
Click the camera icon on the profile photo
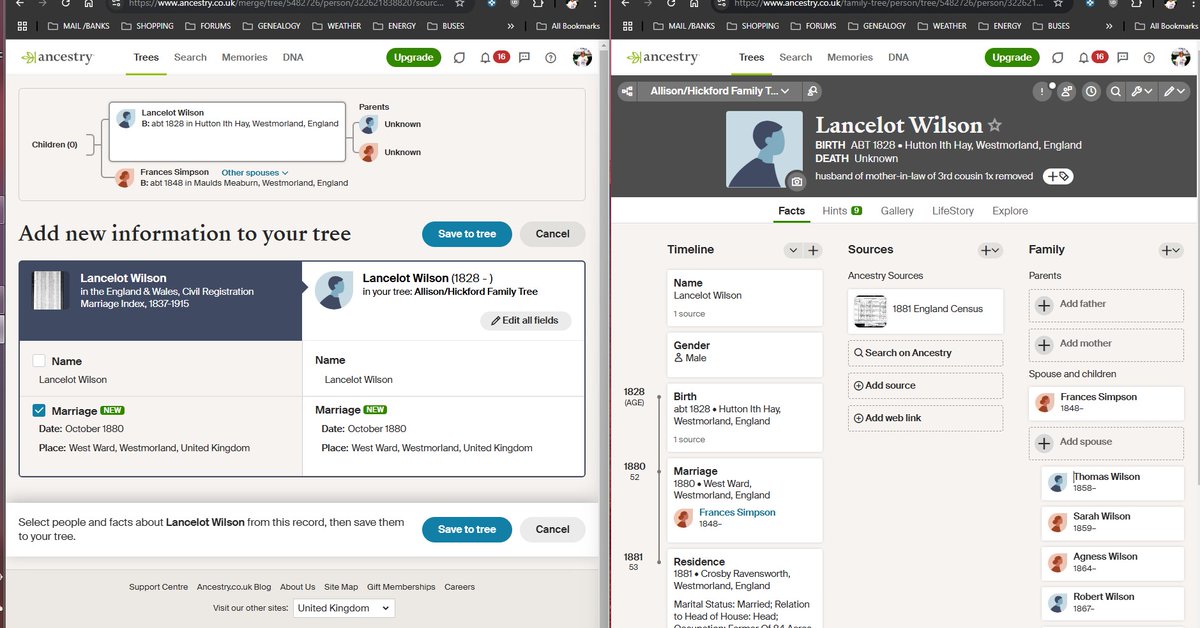796,181
